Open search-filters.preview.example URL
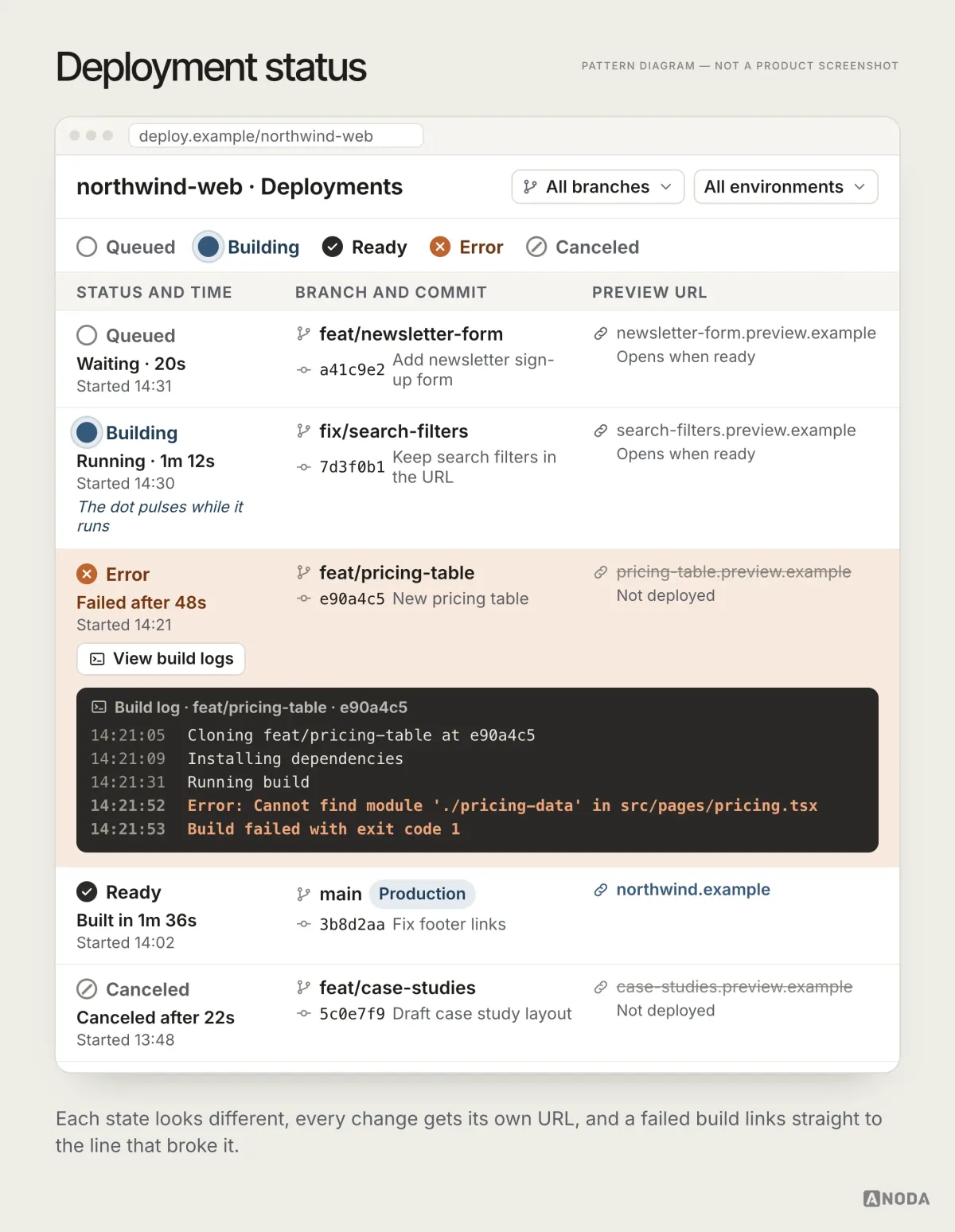Image resolution: width=955 pixels, height=1232 pixels. [736, 431]
